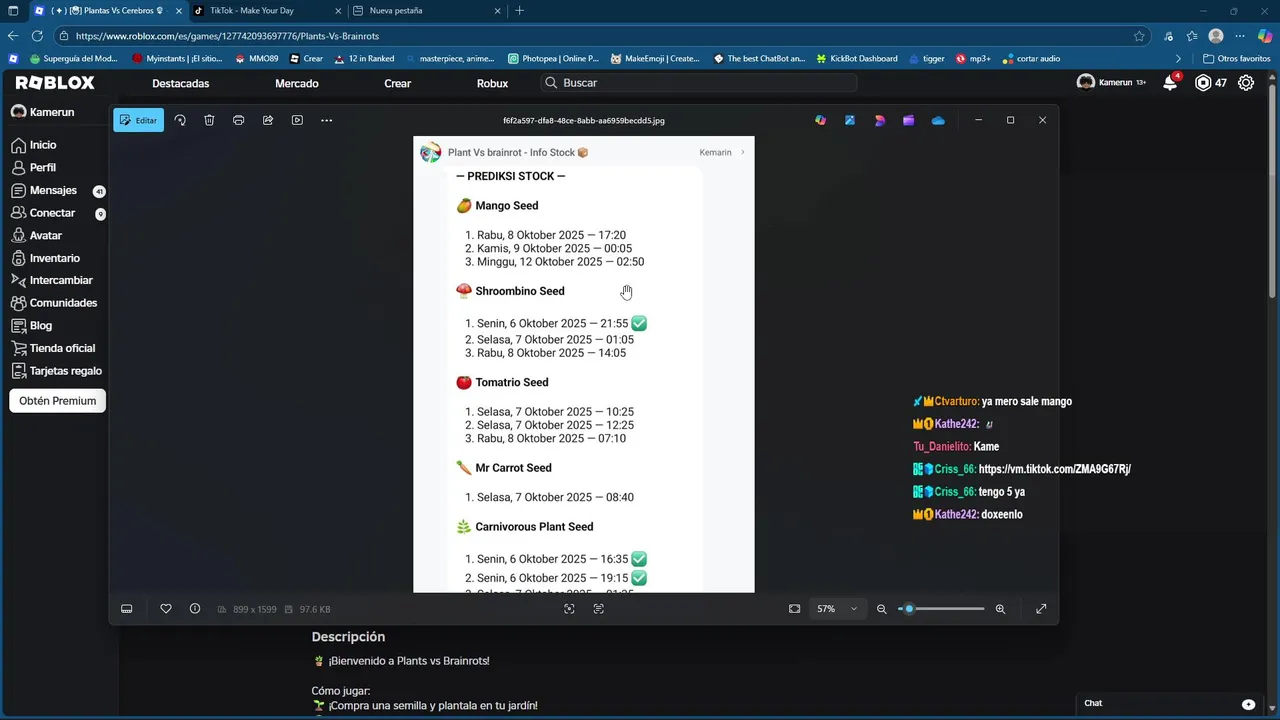Open OneDrive cloud icon in Photos header

(x=938, y=120)
